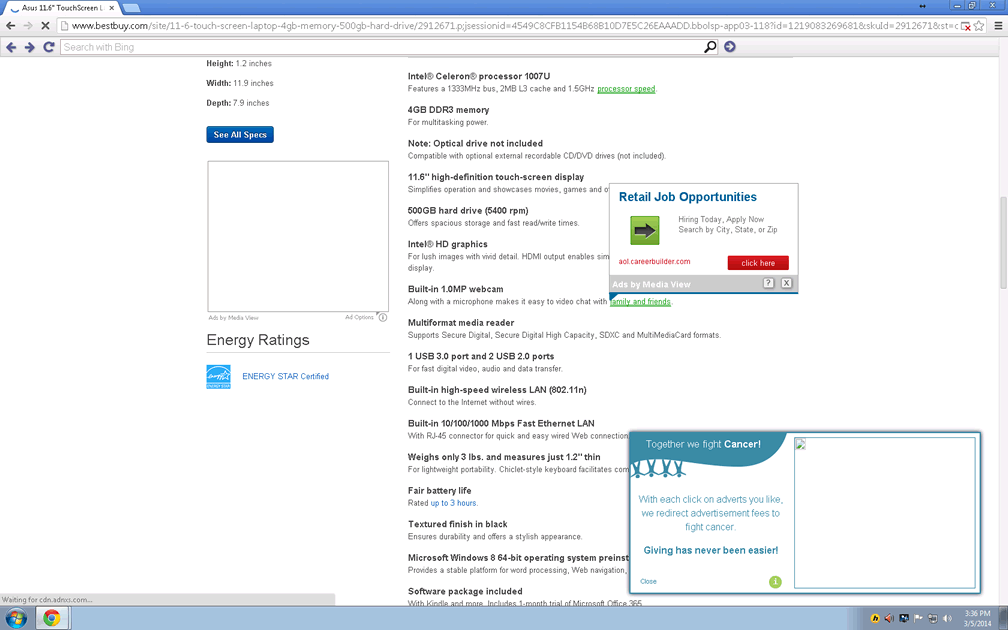Click the question mark on Media View ad
This screenshot has width=1008, height=630.
(x=768, y=284)
